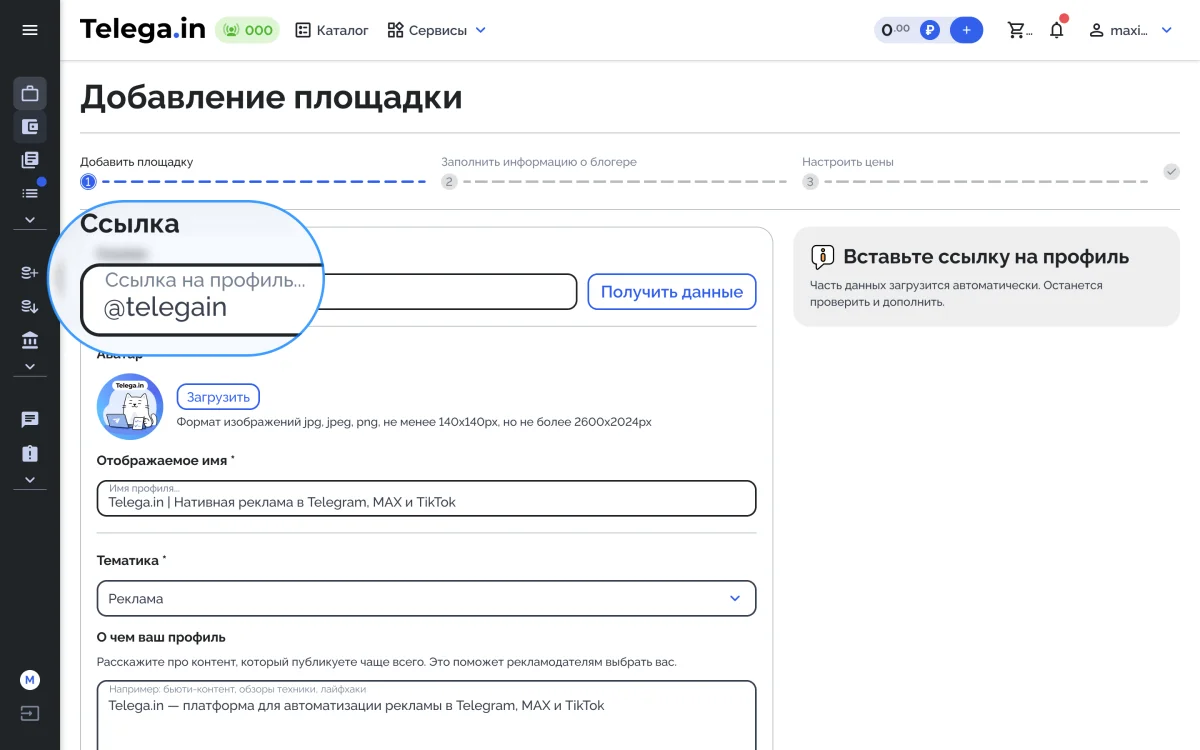Click the Telega.in logo
This screenshot has width=1200, height=750.
click(x=143, y=29)
